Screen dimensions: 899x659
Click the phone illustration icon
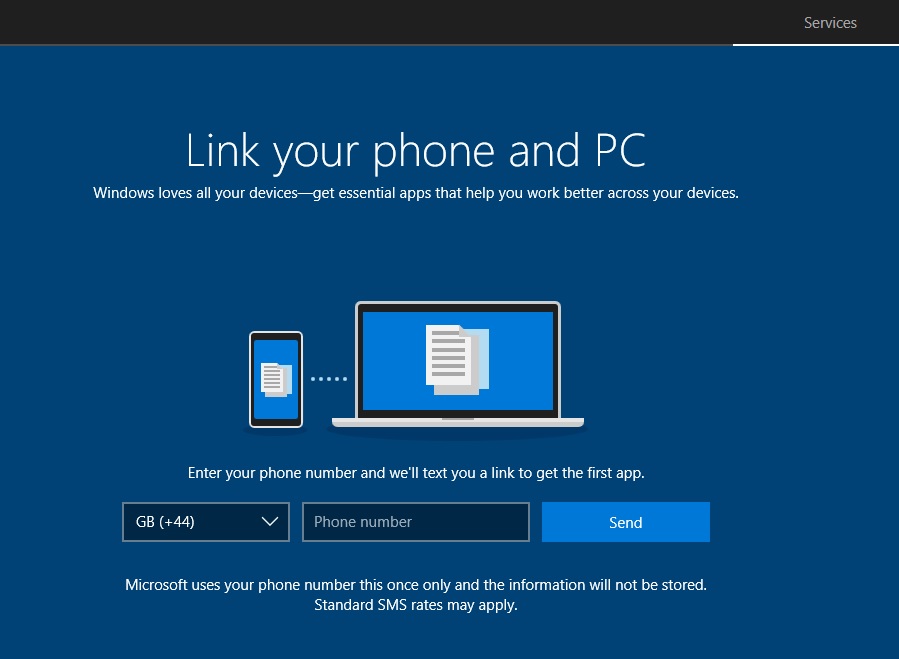pos(276,379)
